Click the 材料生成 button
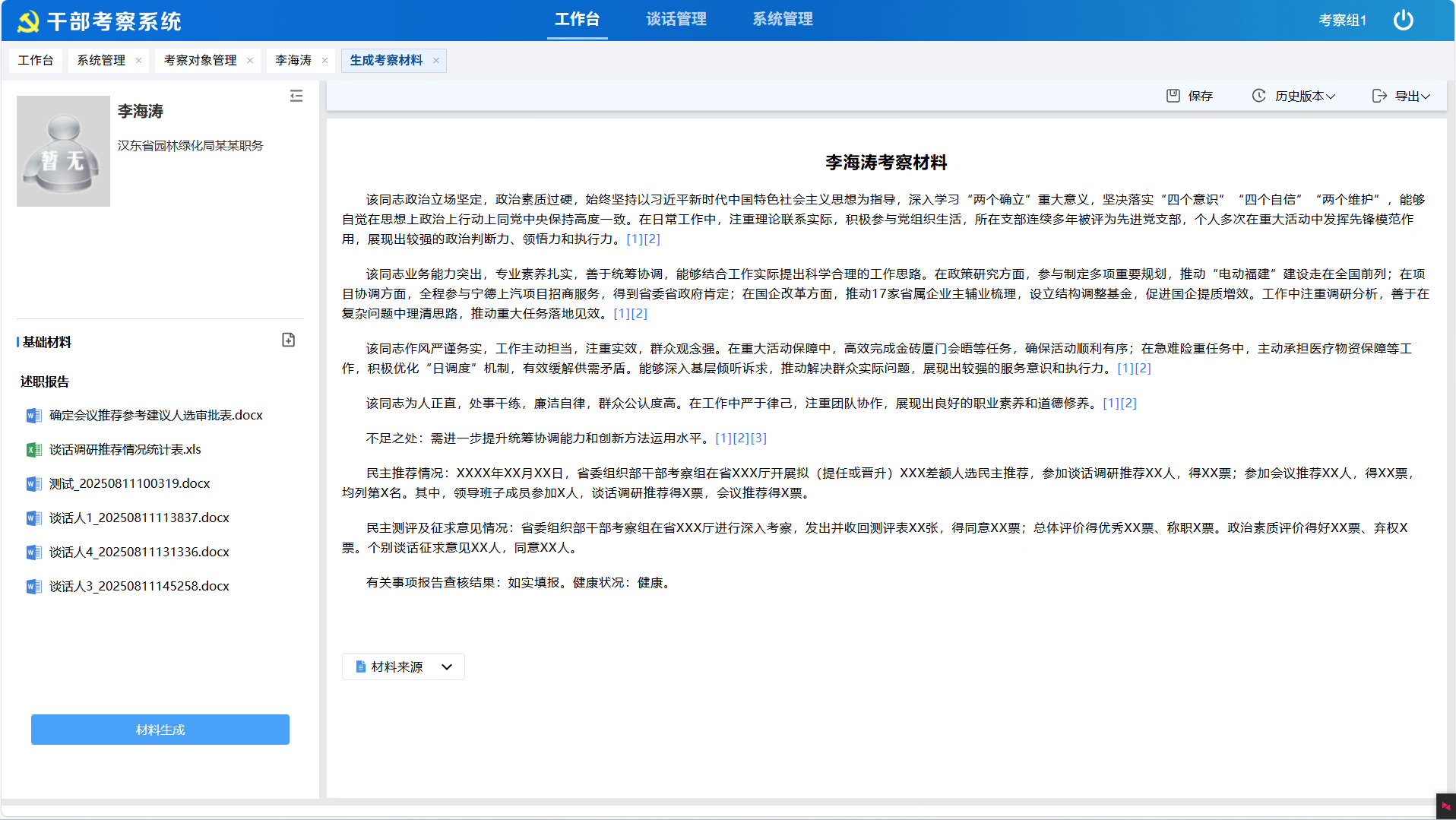Viewport: 1456px width, 820px height. [x=160, y=730]
